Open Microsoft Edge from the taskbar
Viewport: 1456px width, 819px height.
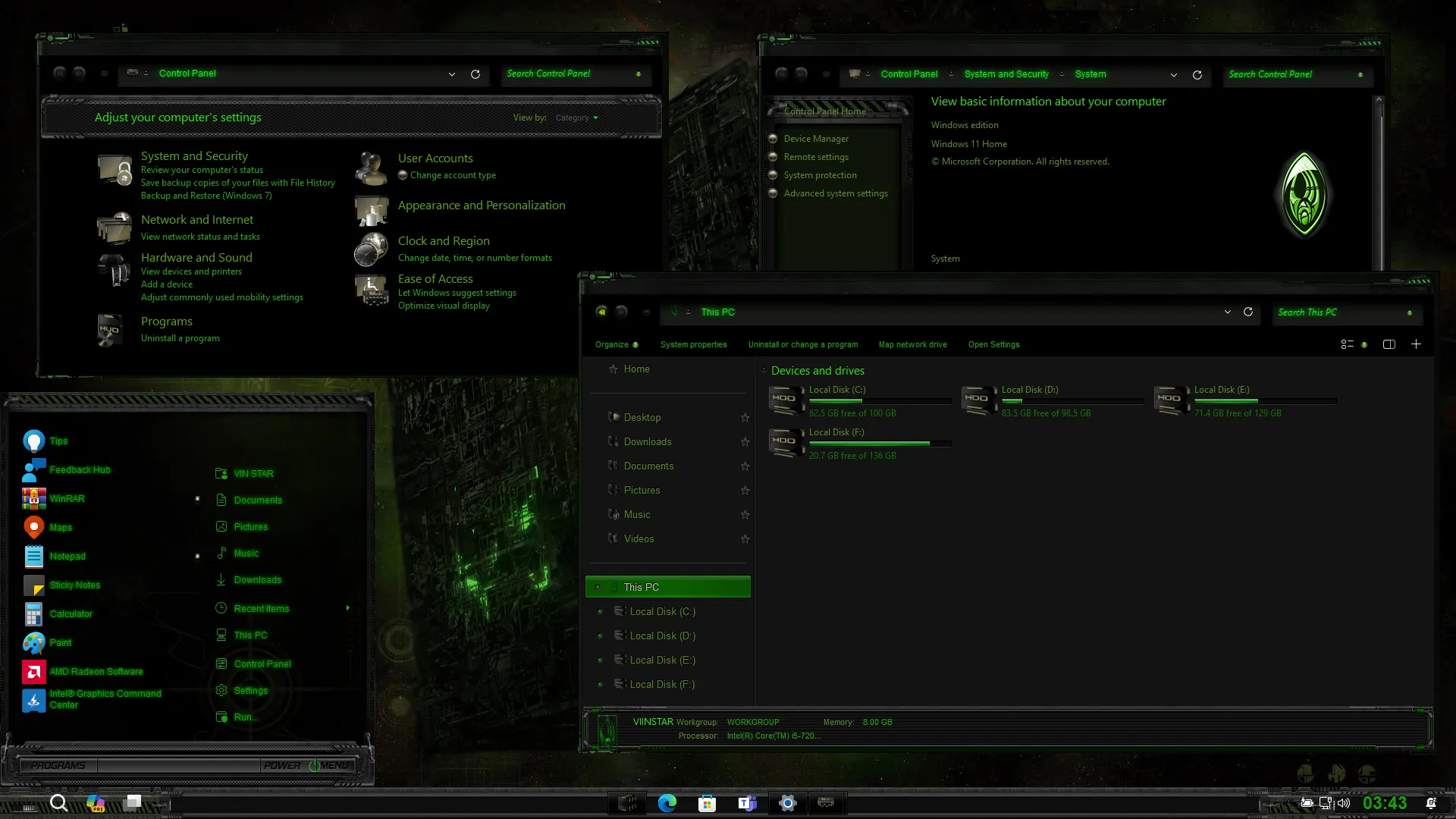tap(667, 802)
